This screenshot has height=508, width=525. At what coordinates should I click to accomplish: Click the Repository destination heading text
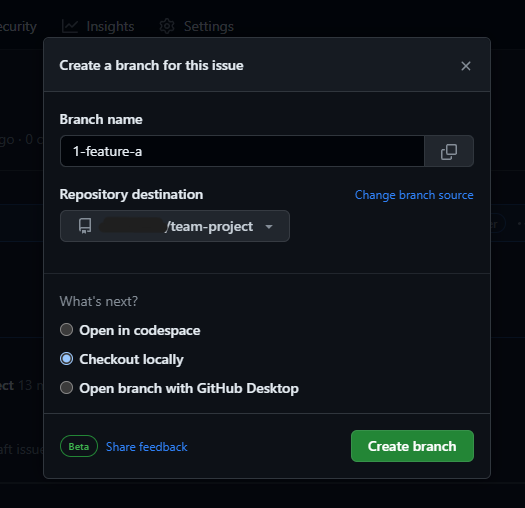coord(131,194)
